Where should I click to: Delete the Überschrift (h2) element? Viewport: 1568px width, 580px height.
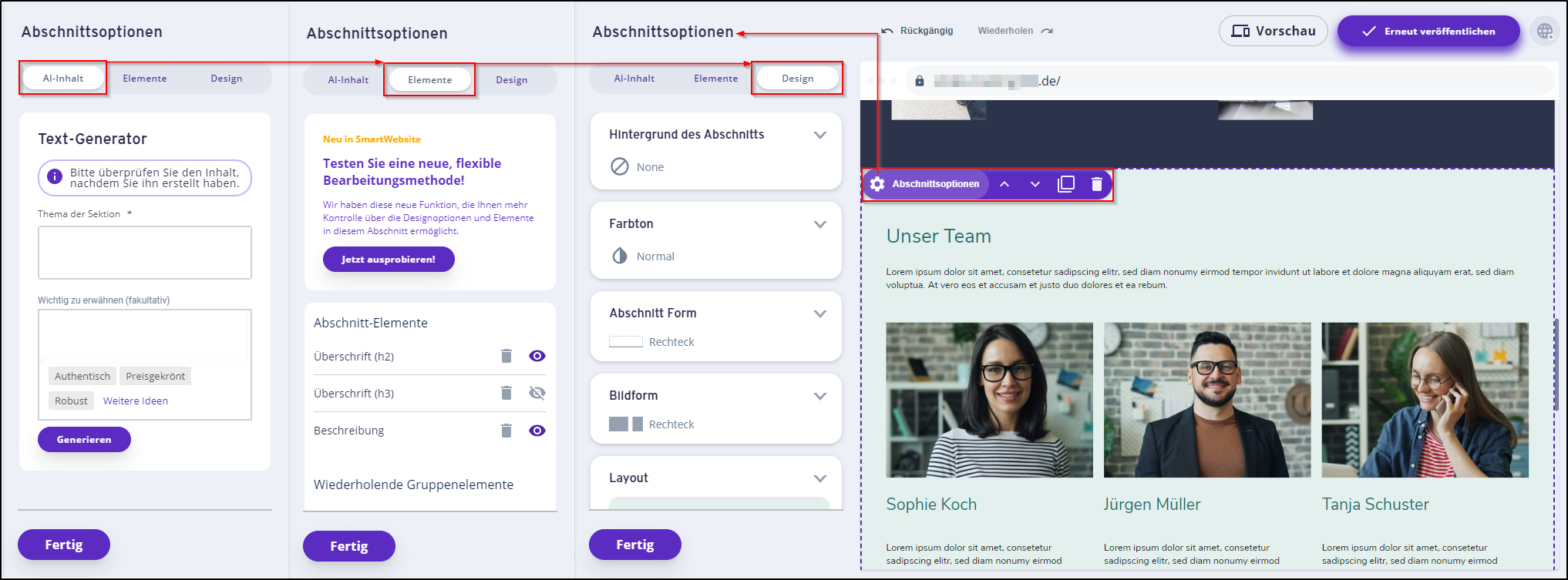click(506, 356)
